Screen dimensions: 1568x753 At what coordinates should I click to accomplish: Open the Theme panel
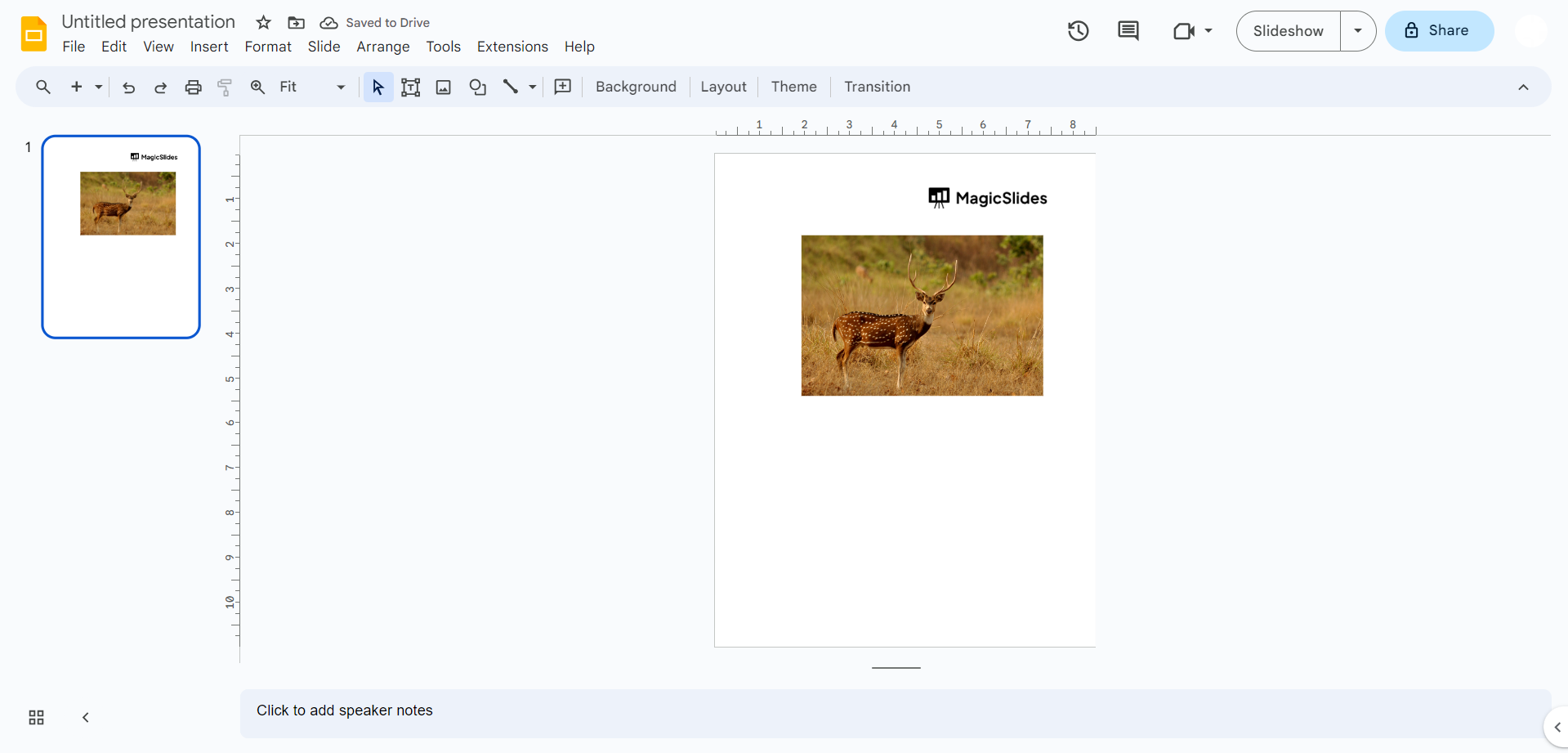point(793,87)
